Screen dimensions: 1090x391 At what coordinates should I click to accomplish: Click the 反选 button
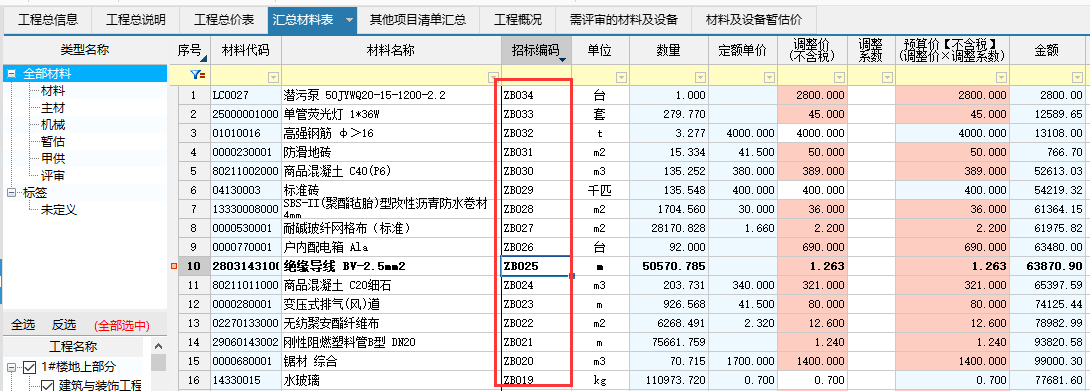[x=64, y=325]
